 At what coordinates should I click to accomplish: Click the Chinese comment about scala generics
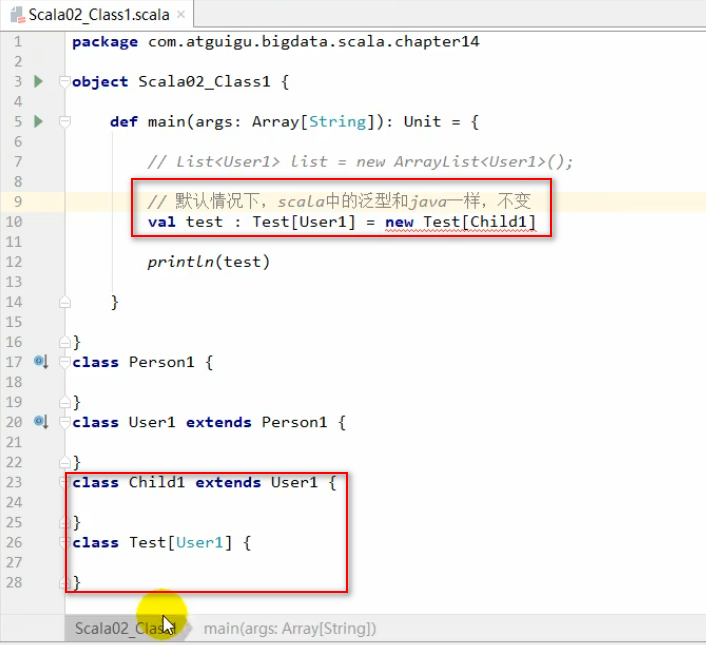(x=339, y=201)
